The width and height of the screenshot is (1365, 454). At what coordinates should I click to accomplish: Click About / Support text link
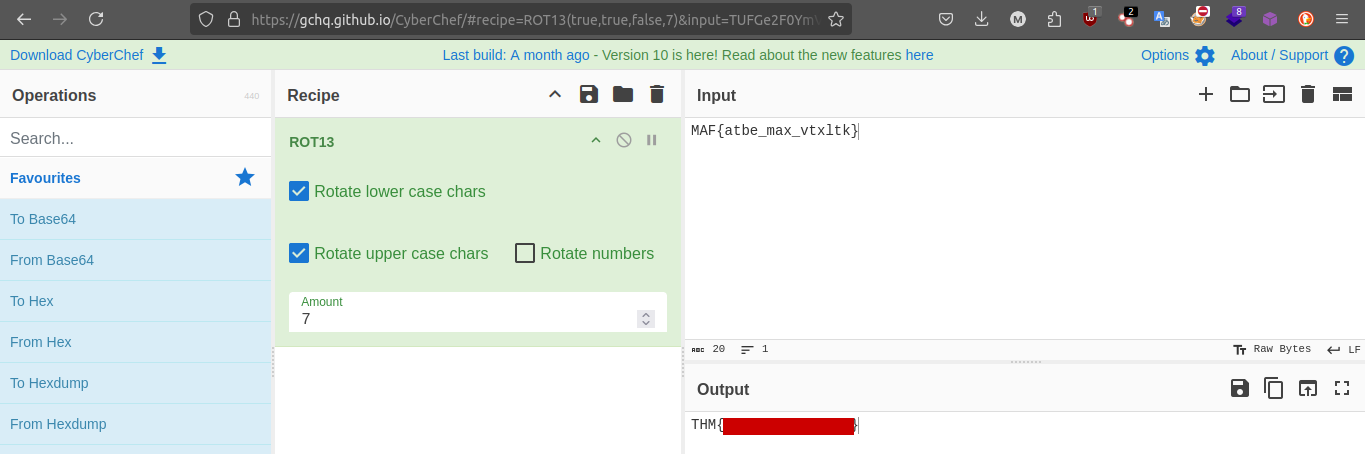click(1279, 55)
